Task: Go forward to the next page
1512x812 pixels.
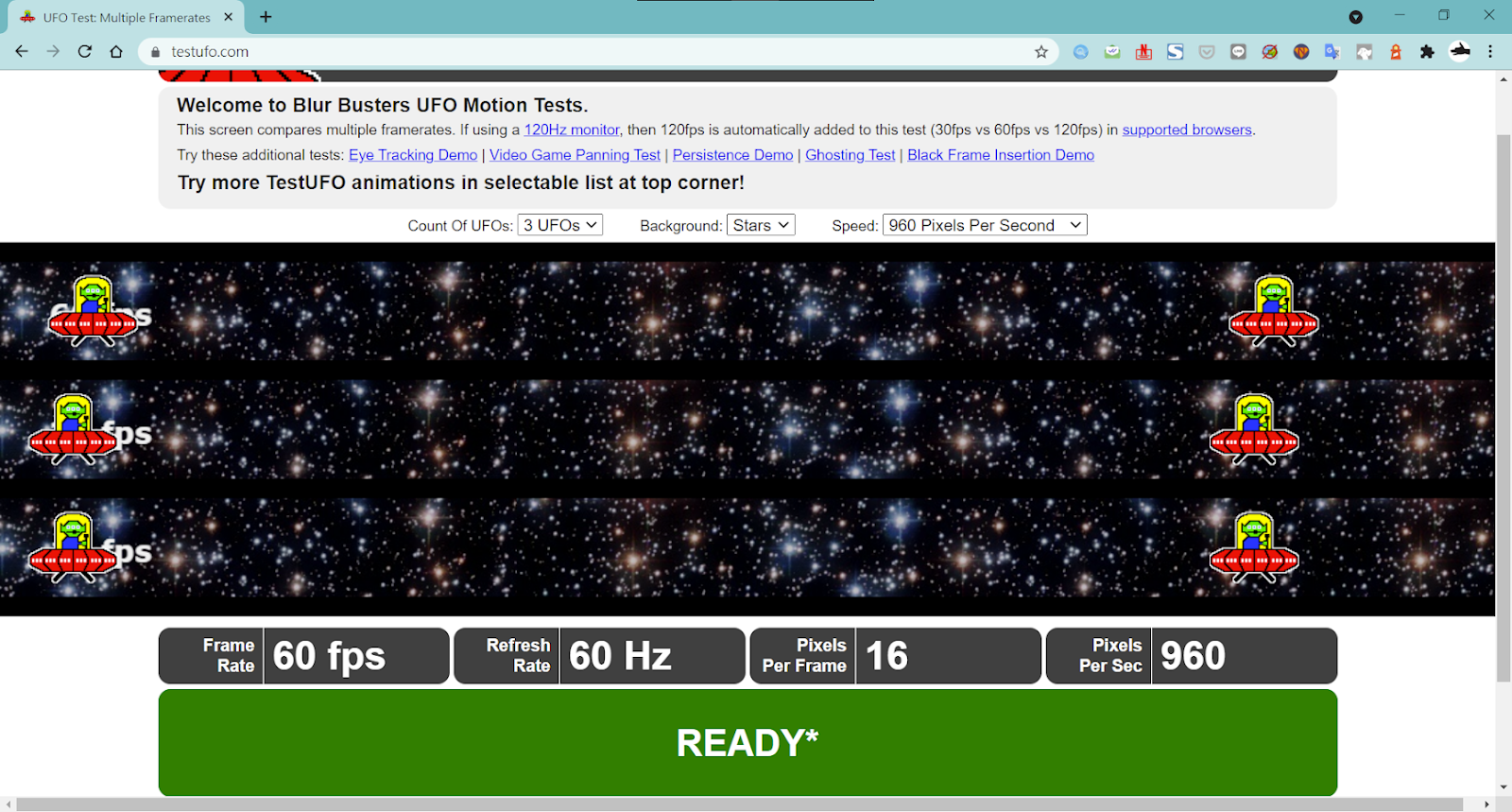Action: pyautogui.click(x=53, y=52)
